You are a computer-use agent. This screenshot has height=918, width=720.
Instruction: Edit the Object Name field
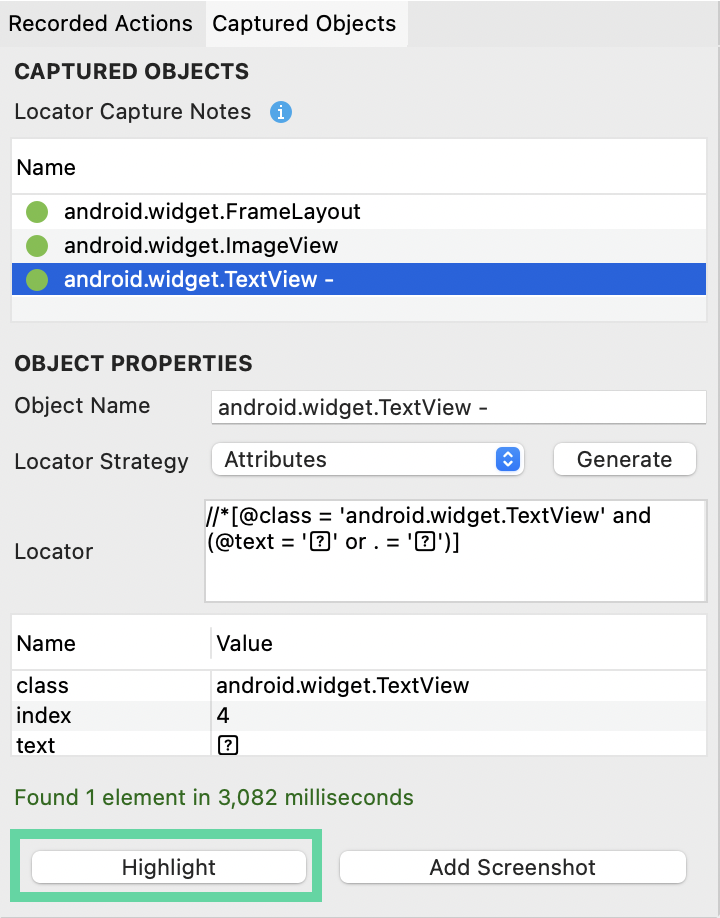[x=458, y=407]
